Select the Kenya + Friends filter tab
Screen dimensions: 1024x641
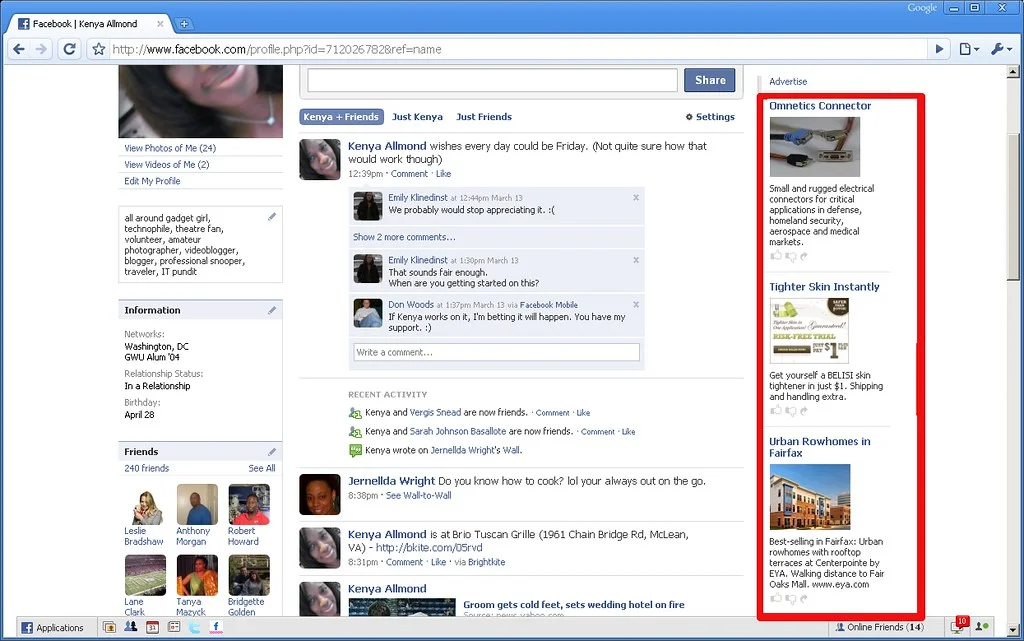(x=342, y=117)
